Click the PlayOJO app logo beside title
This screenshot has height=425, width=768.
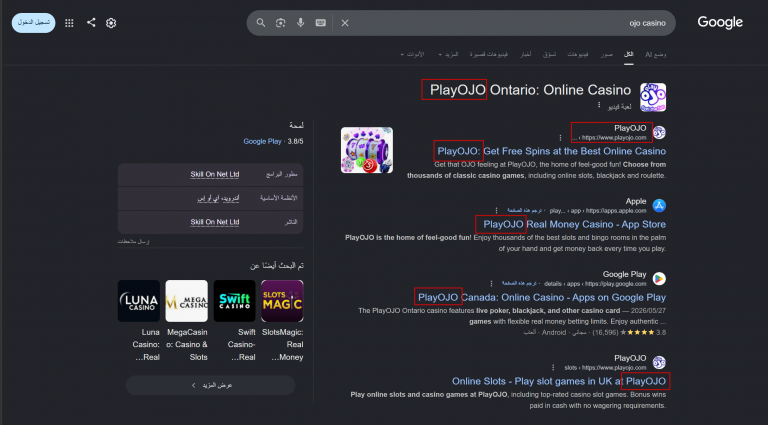(x=653, y=97)
